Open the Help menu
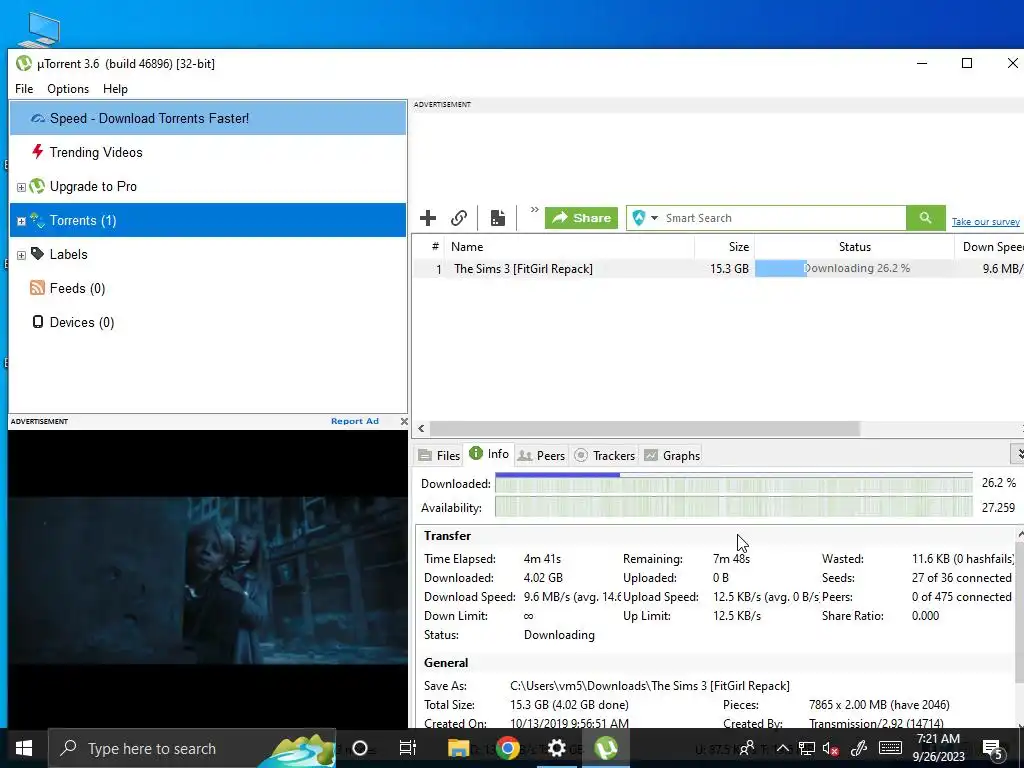The image size is (1024, 768). [115, 89]
